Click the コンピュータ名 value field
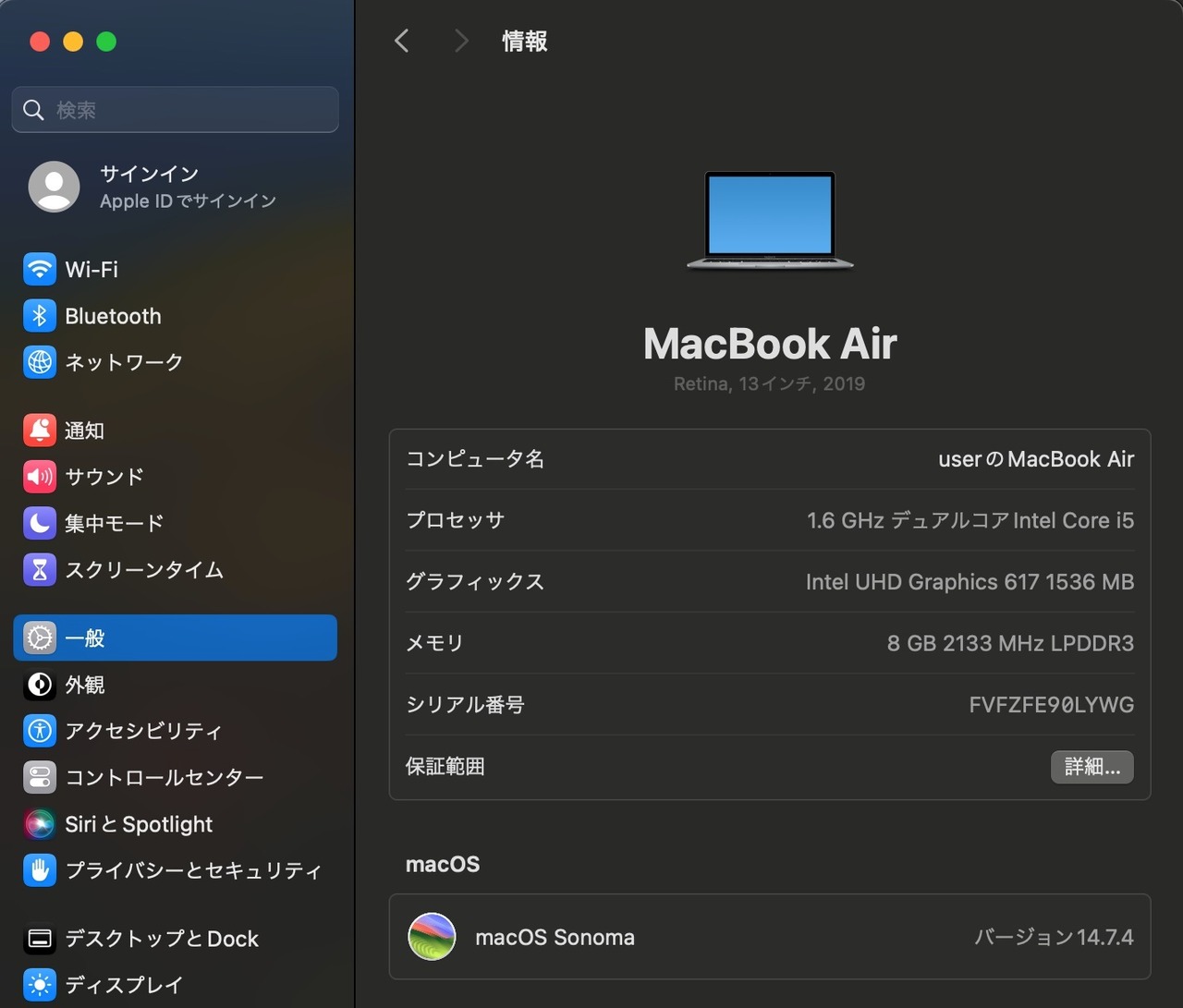This screenshot has height=1008, width=1183. click(1036, 459)
